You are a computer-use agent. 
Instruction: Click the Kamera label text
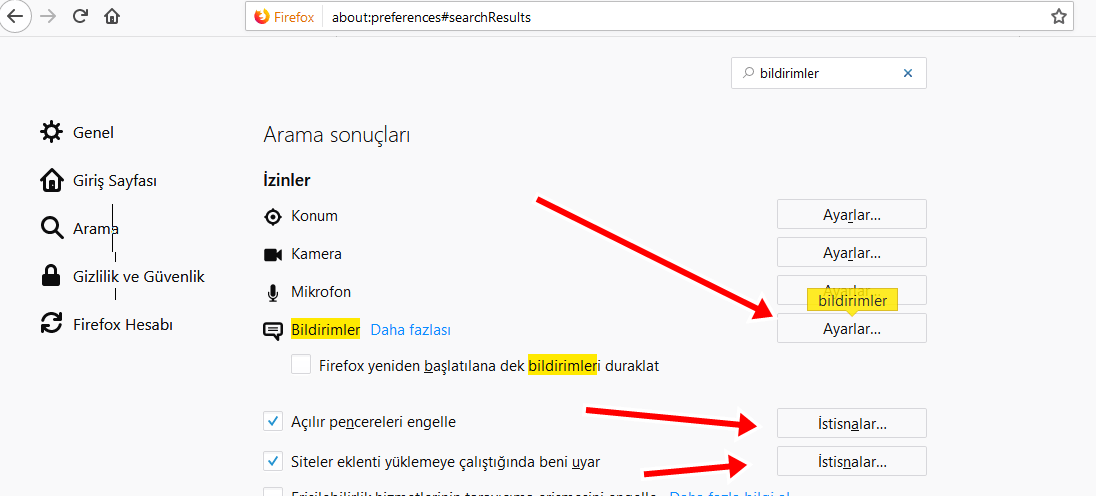317,254
